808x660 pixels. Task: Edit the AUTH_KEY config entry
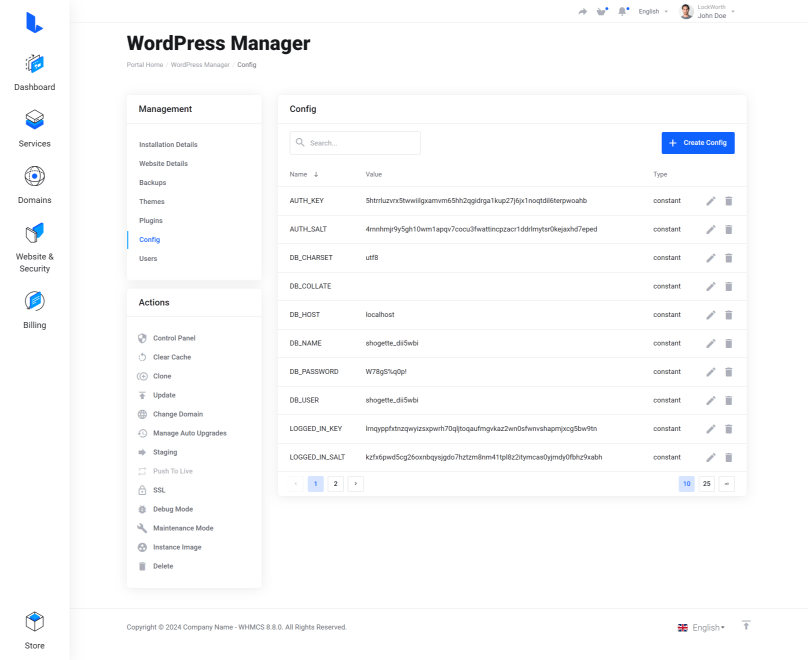[711, 201]
